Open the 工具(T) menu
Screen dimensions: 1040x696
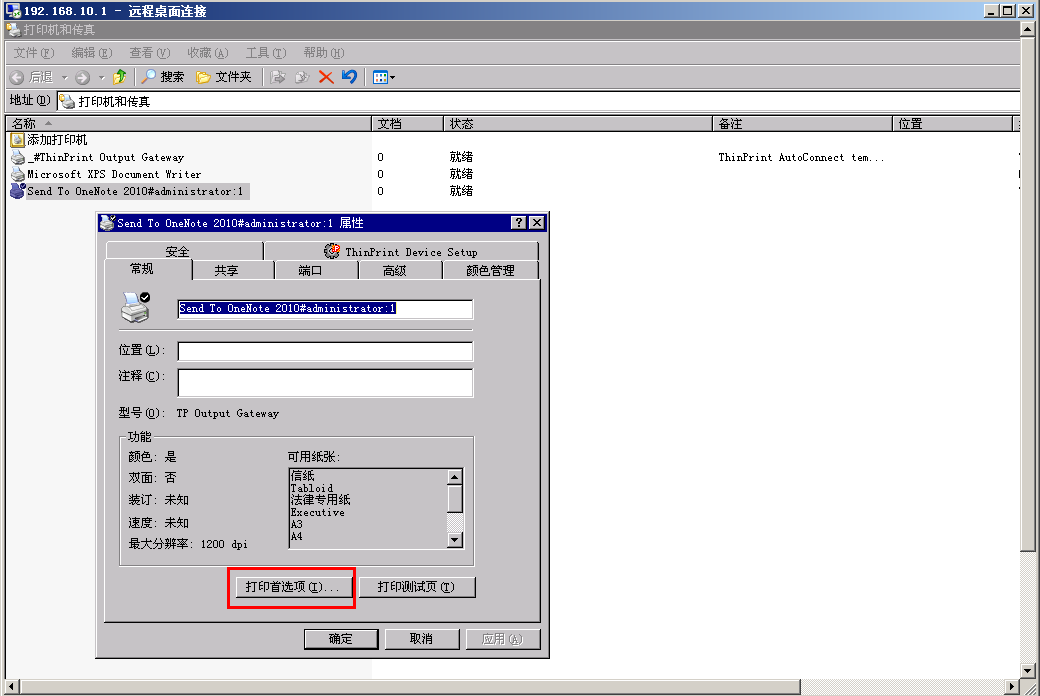point(265,53)
